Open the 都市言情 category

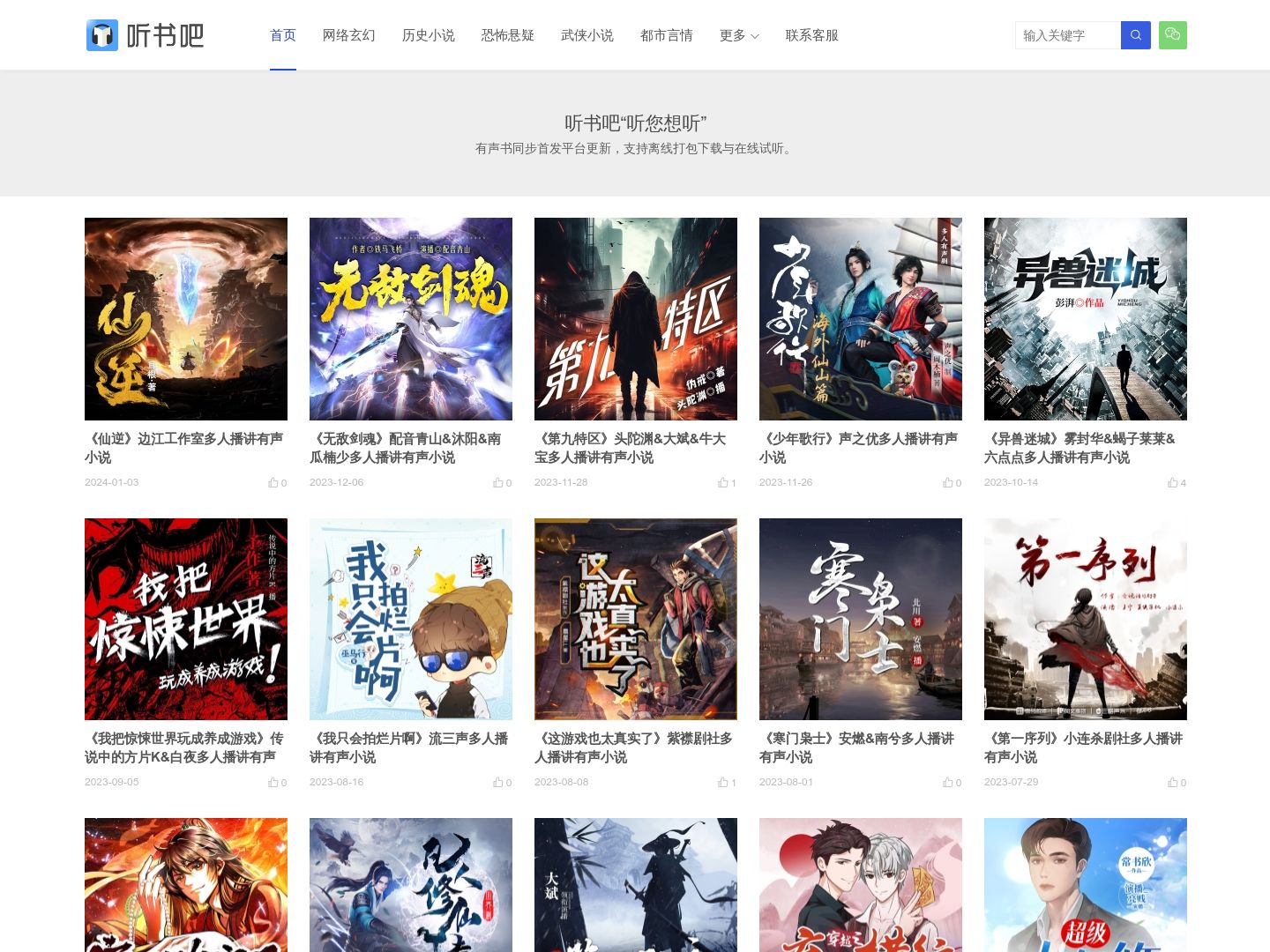[667, 35]
